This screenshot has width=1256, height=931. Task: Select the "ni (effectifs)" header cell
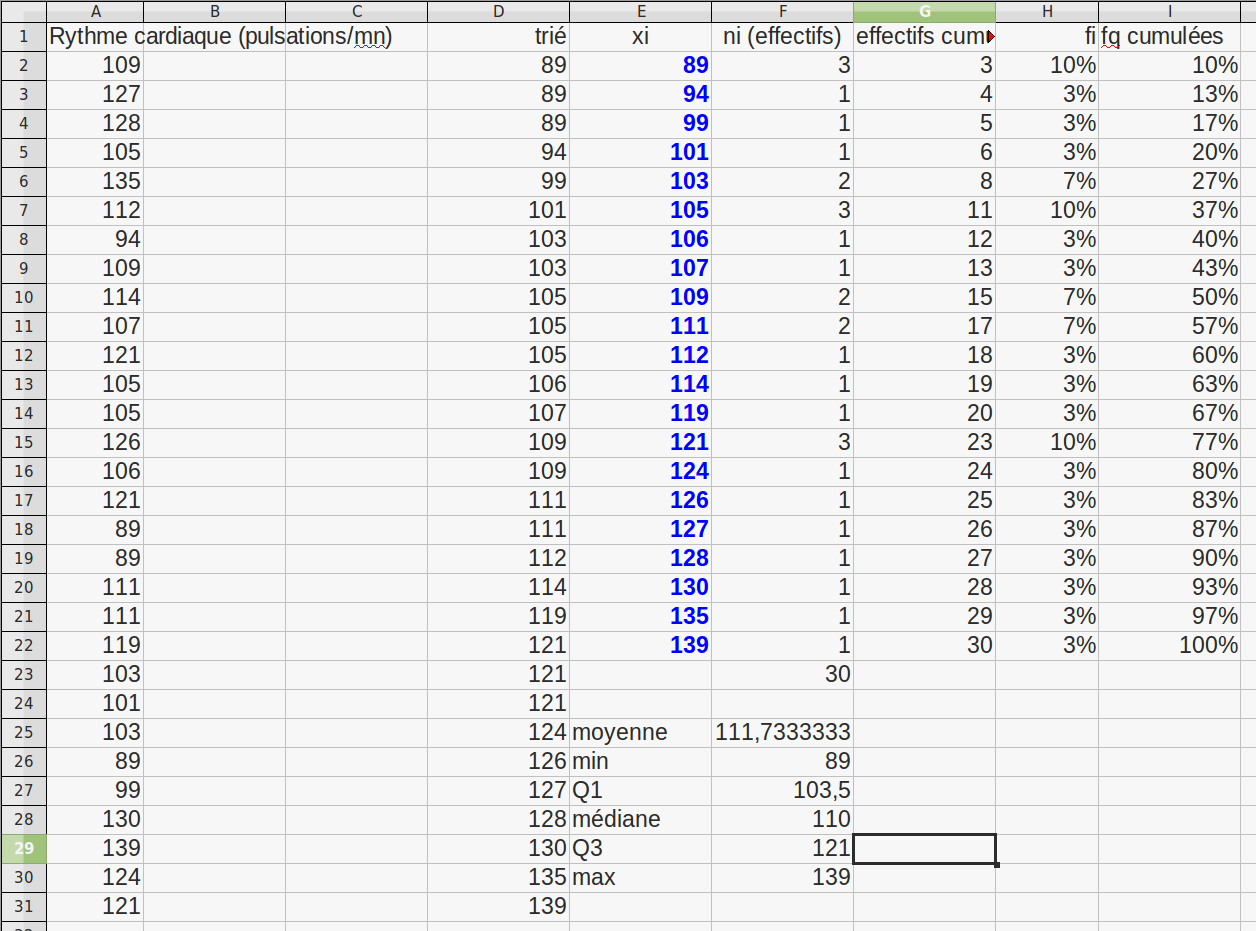coord(782,37)
